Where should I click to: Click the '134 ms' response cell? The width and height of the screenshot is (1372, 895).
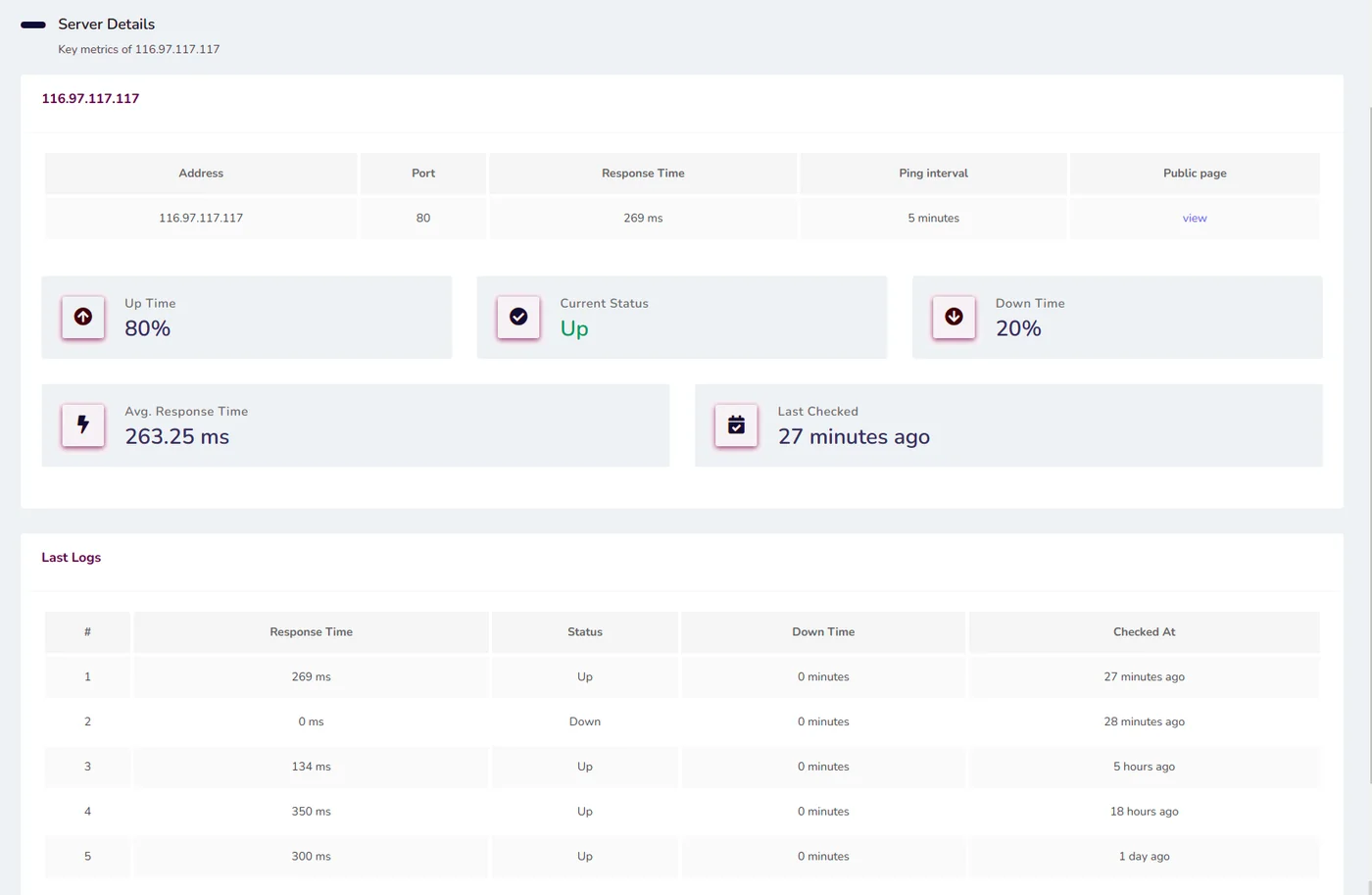tap(311, 767)
